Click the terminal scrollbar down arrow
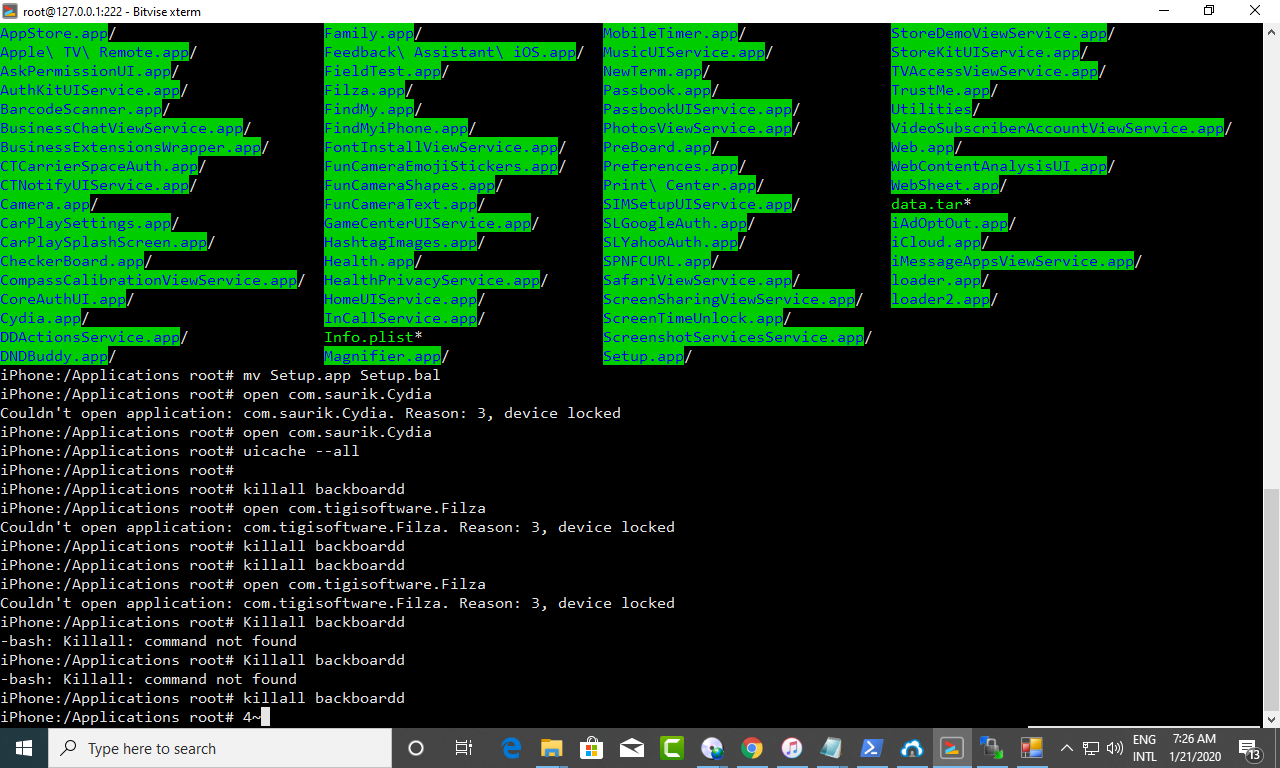 point(1272,719)
